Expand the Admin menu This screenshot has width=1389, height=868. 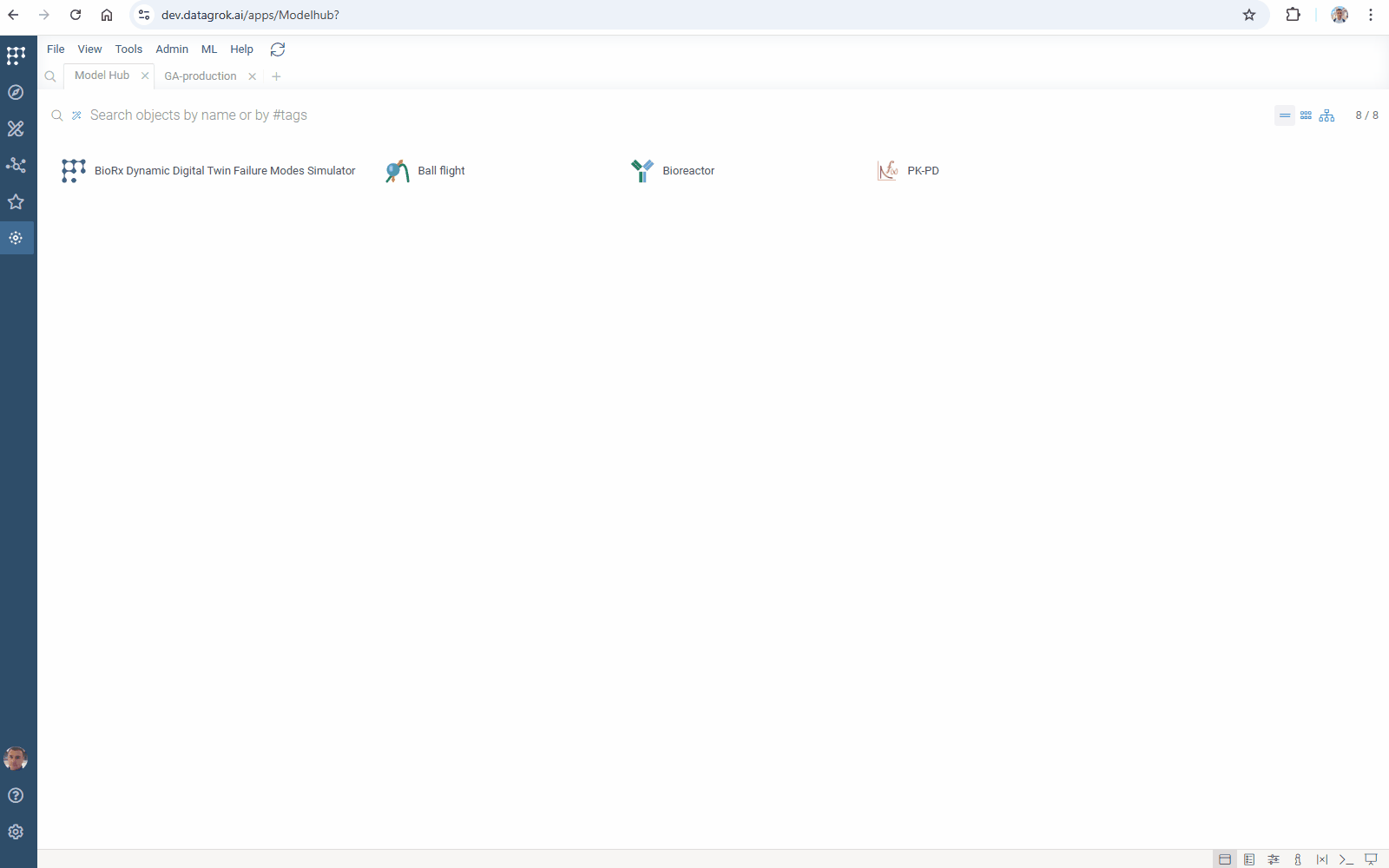point(172,49)
